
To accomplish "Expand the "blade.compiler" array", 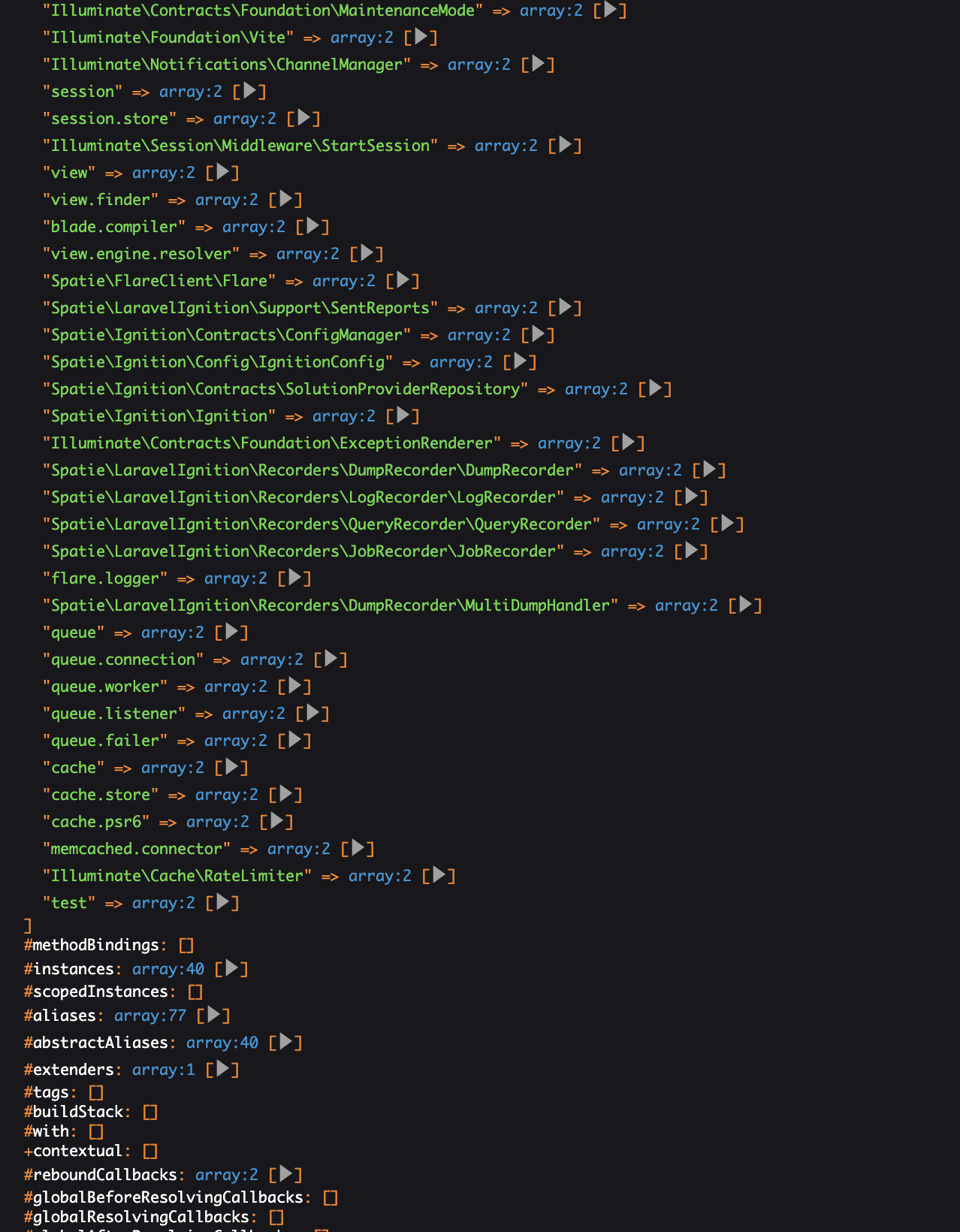I will pos(313,227).
